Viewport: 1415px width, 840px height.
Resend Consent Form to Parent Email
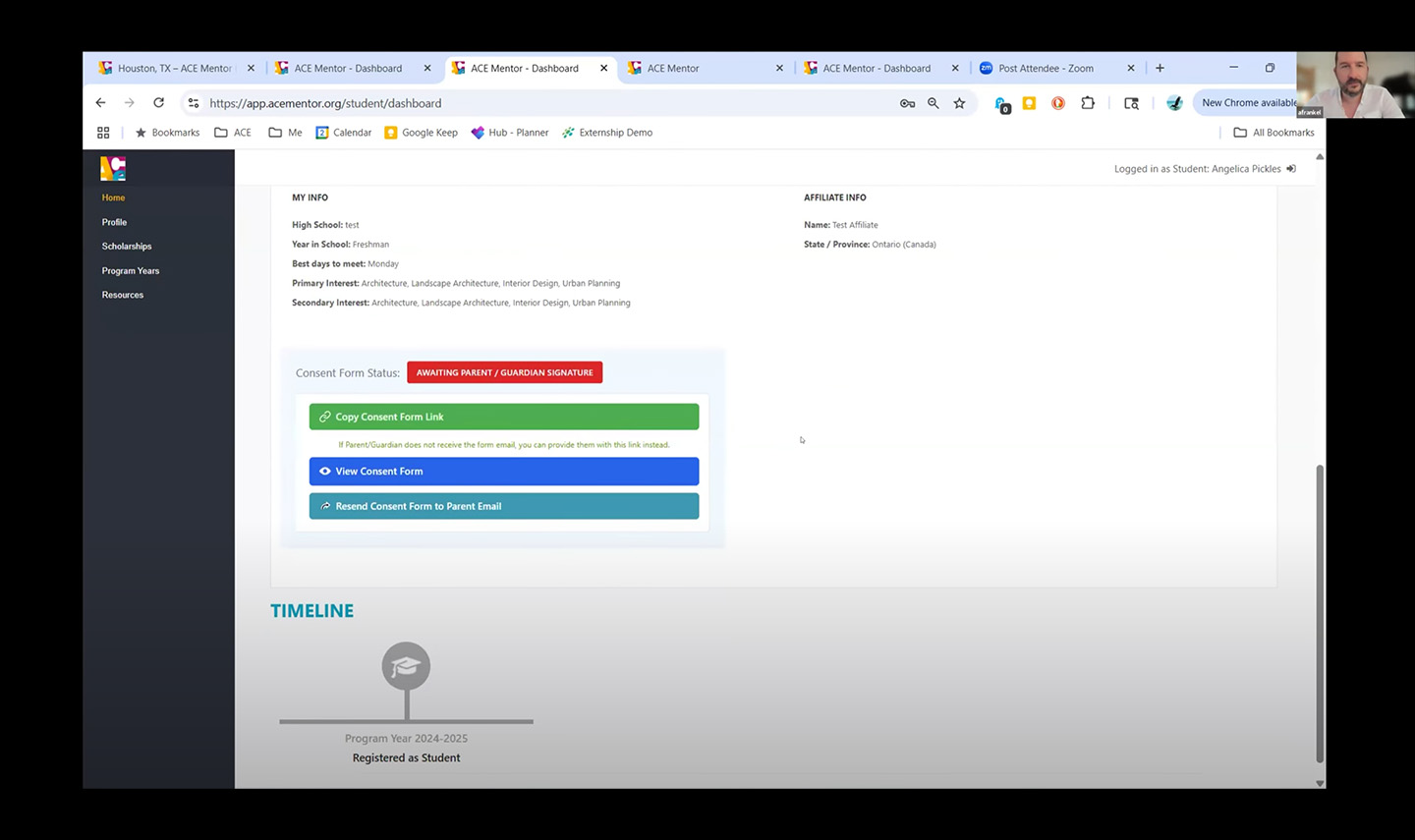tap(503, 506)
